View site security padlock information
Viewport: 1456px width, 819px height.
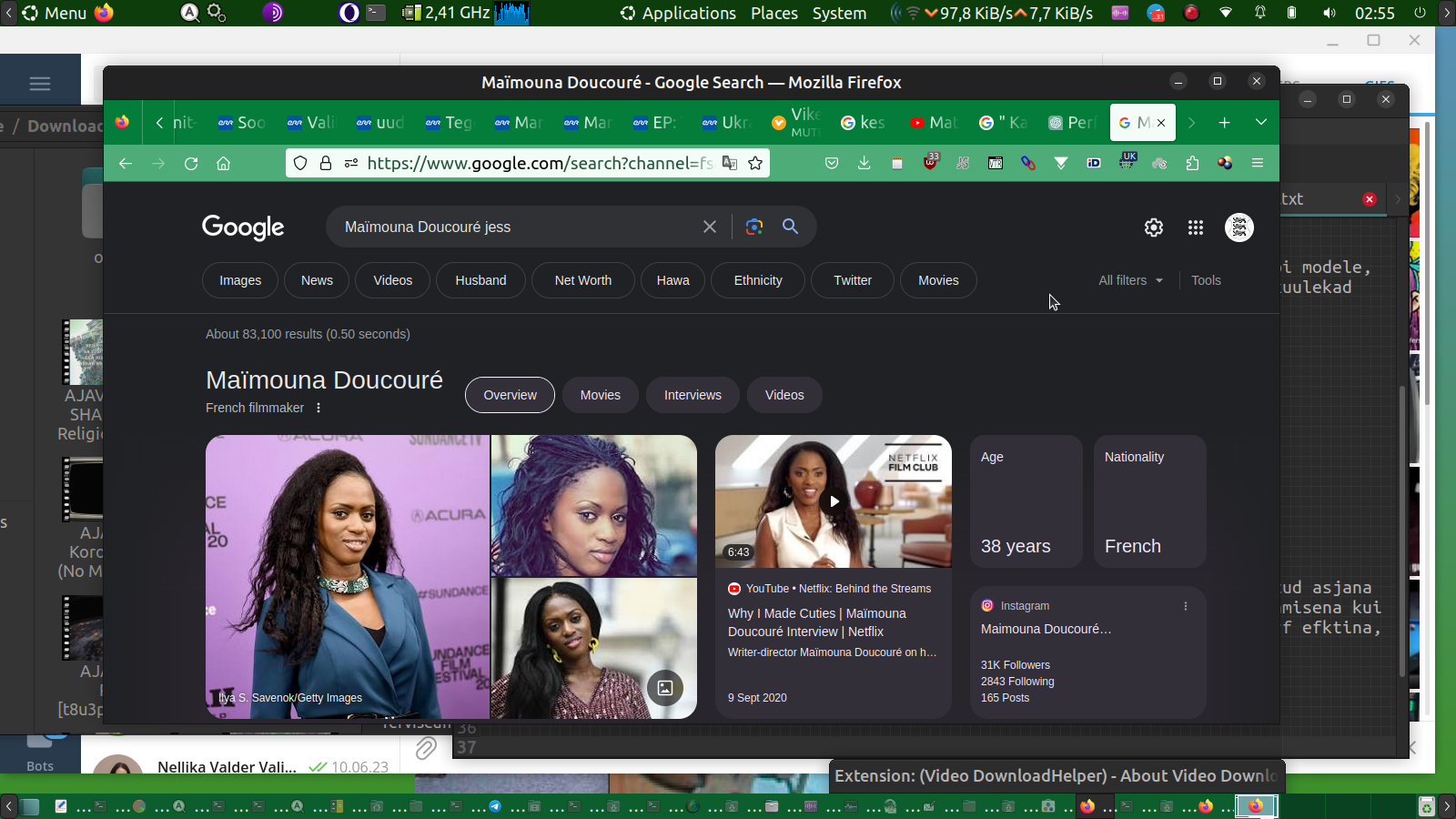(x=326, y=163)
